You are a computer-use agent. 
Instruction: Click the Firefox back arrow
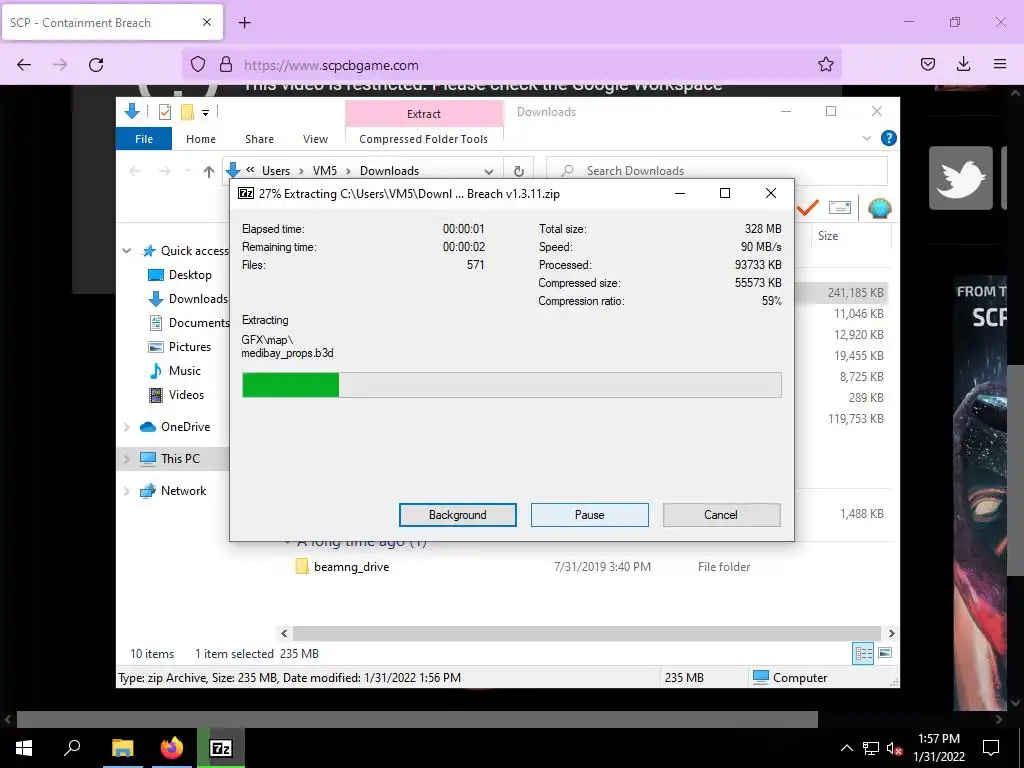(x=24, y=65)
